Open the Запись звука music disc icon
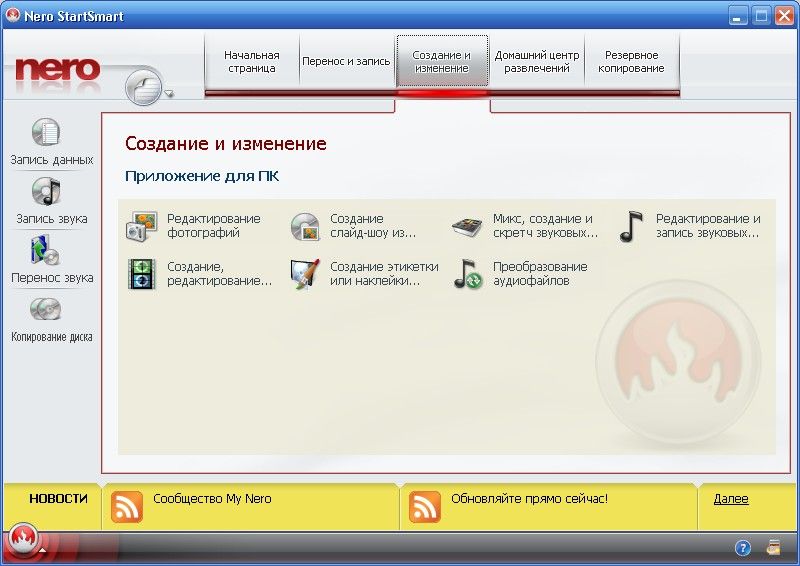The image size is (800, 566). [46, 191]
